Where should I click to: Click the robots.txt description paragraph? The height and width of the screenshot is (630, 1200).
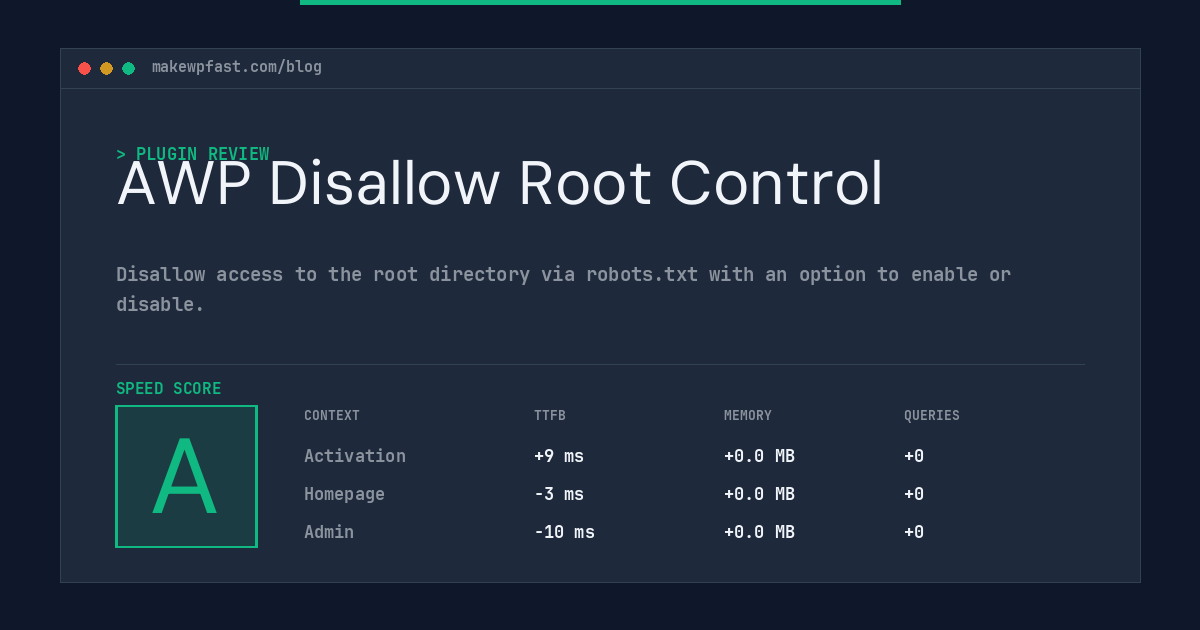pos(563,289)
